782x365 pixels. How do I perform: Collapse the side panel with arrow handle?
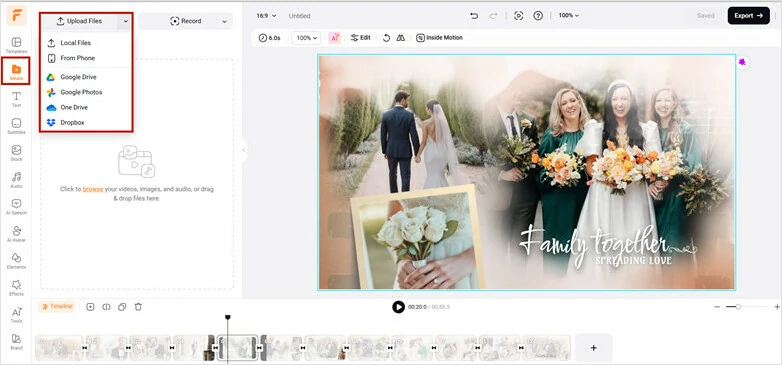point(243,150)
